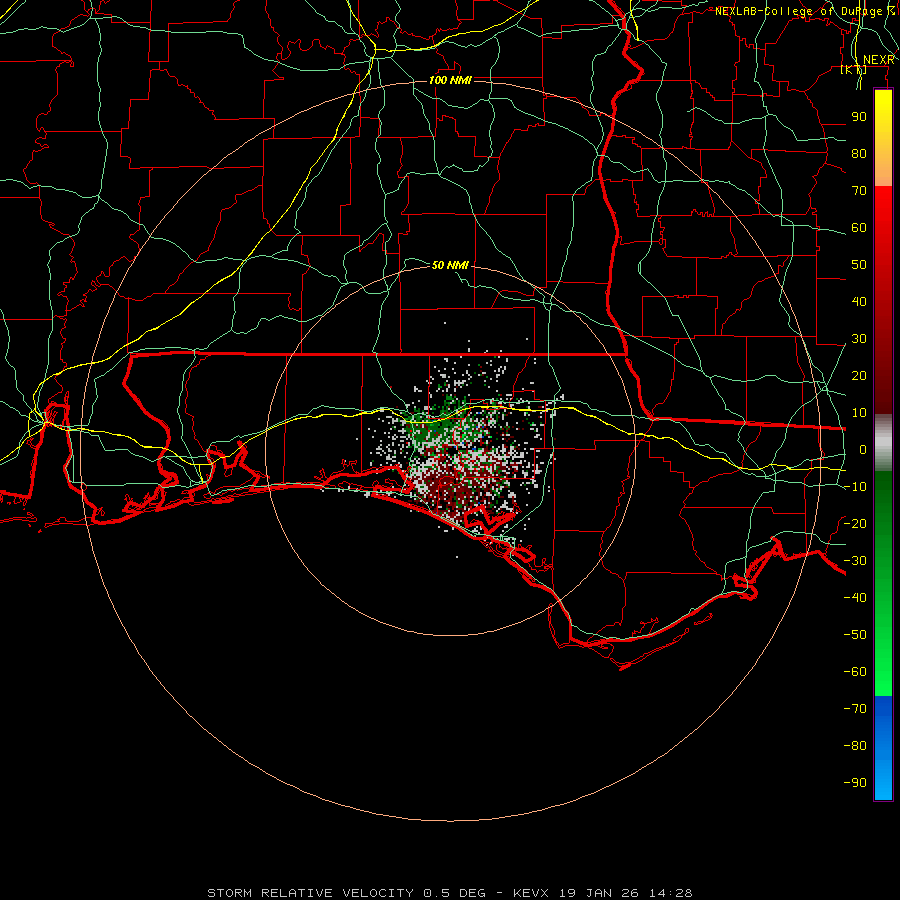Click the 20 value on velocity scale
900x900 pixels.
[x=859, y=376]
